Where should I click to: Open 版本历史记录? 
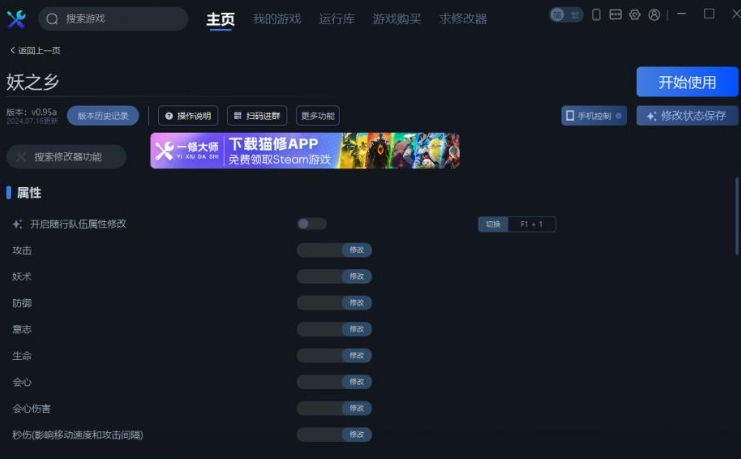[x=103, y=116]
